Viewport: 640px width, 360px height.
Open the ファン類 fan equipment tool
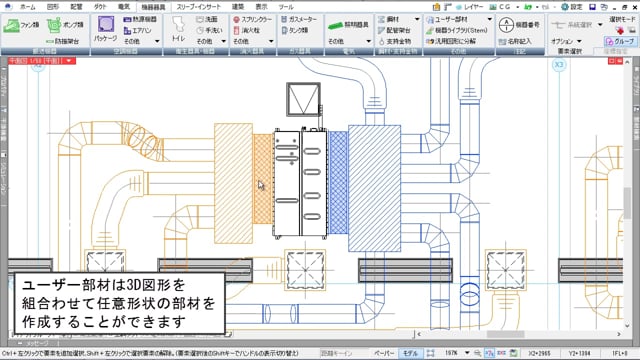click(21, 25)
